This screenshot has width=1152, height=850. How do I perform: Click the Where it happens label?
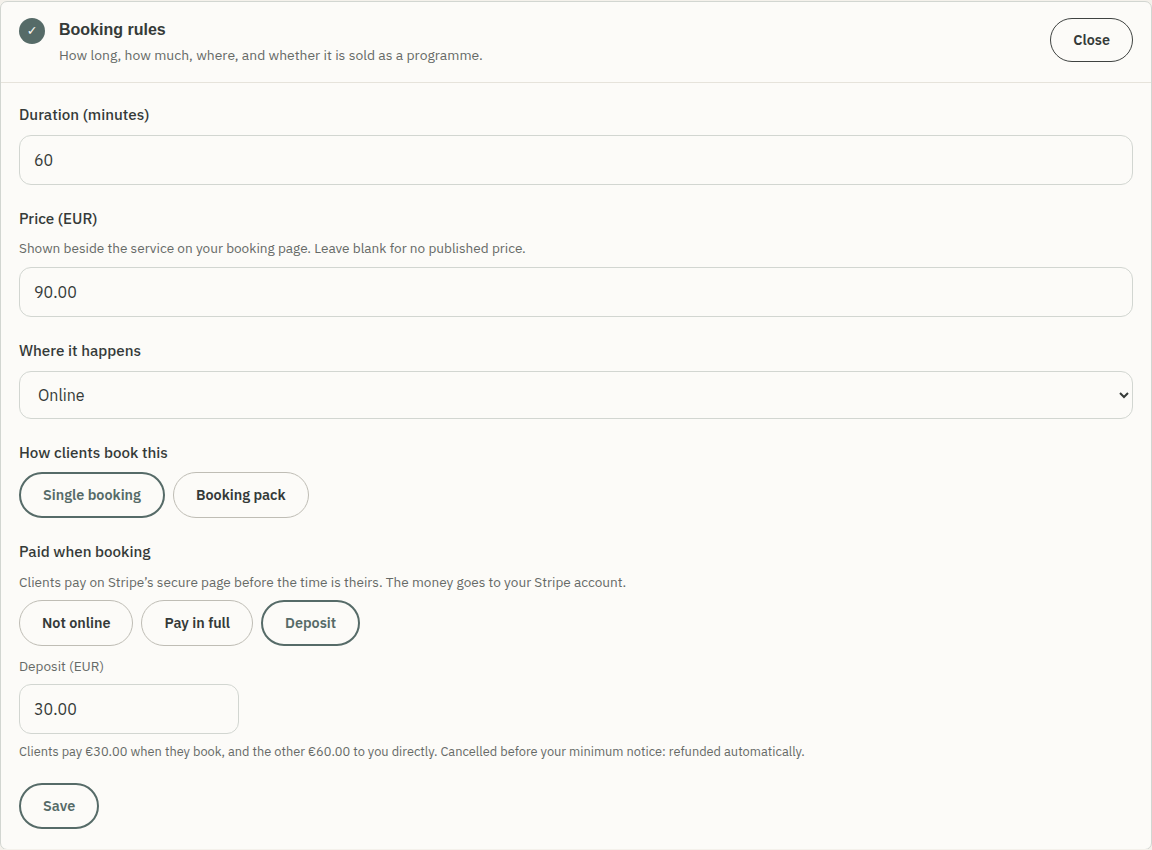click(x=80, y=351)
